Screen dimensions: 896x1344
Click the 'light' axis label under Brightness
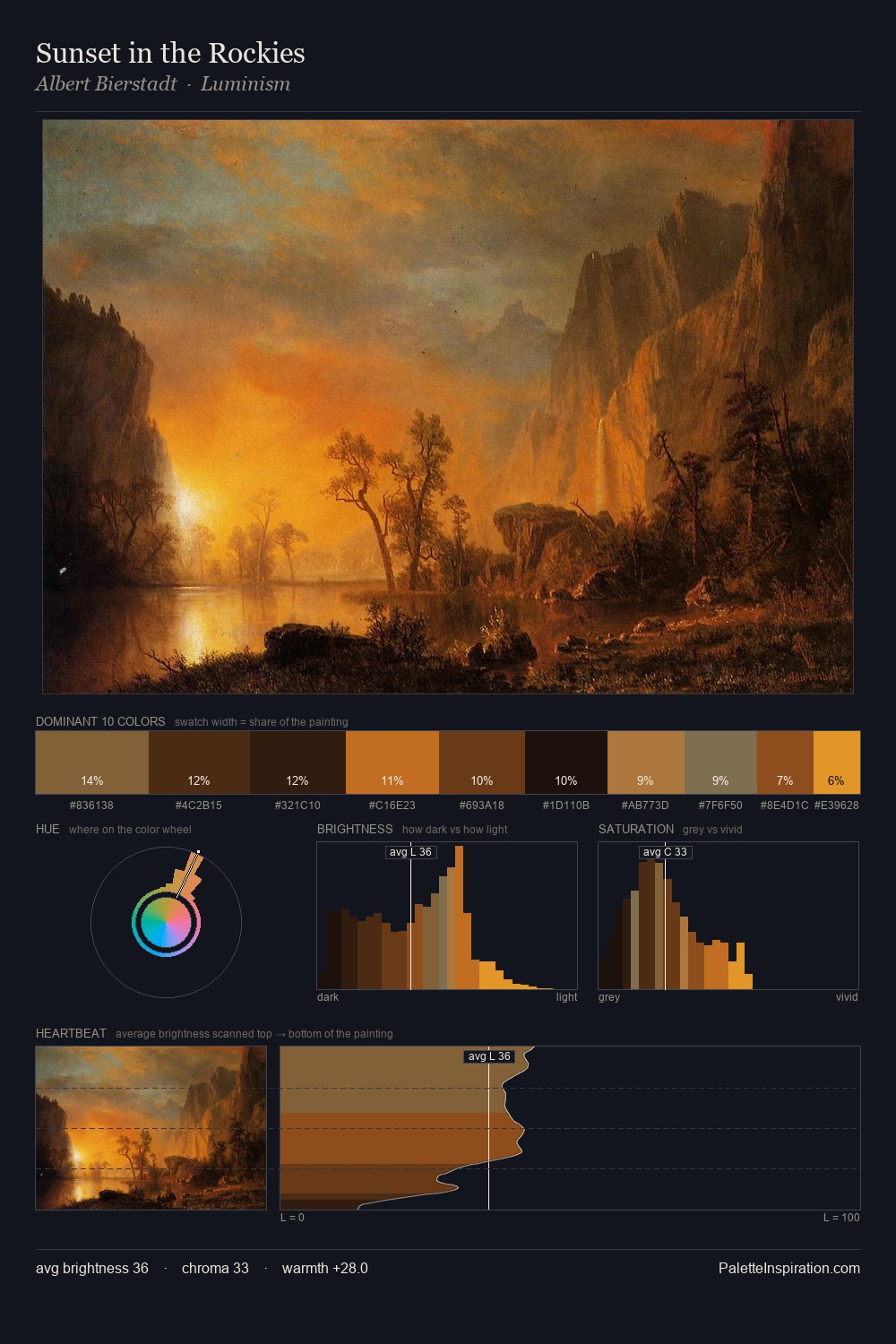(567, 997)
